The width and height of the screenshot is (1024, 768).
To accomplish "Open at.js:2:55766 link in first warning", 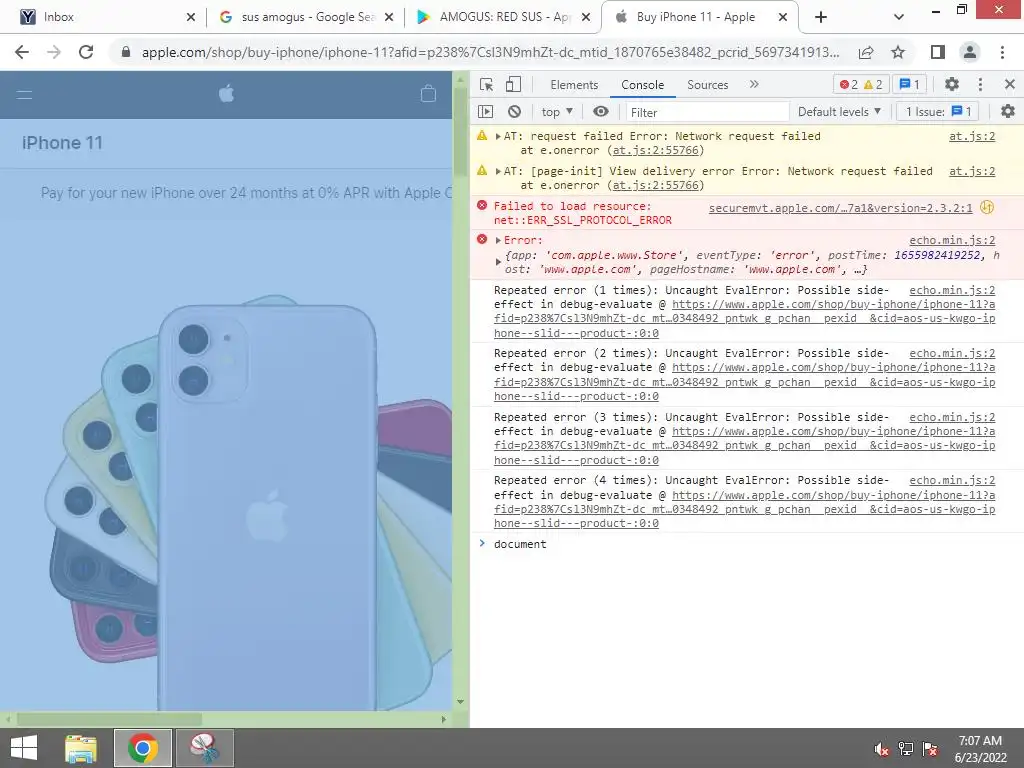I will pyautogui.click(x=656, y=151).
